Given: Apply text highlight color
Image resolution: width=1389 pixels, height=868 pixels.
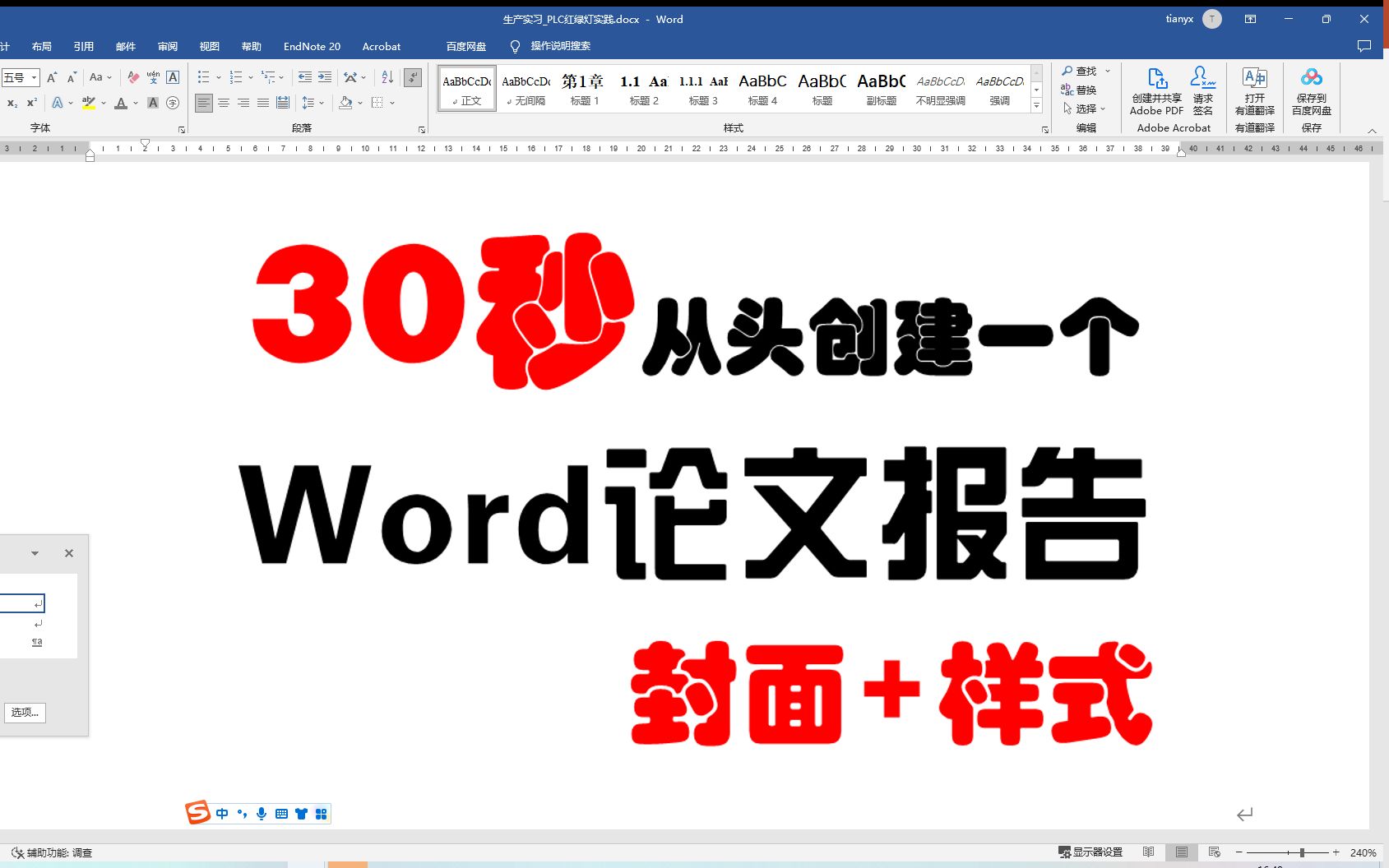Looking at the screenshot, I should pos(87,104).
